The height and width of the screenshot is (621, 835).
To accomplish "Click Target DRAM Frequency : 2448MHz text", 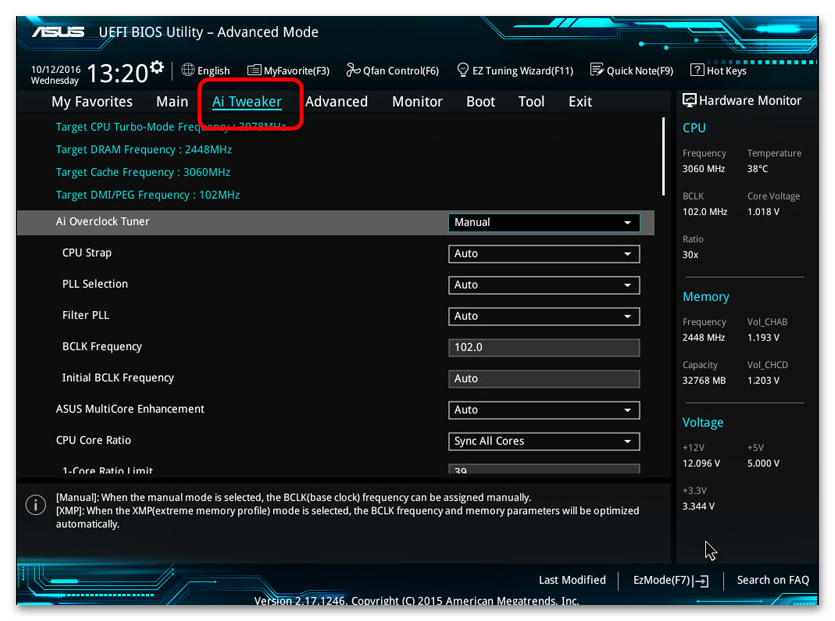I will pyautogui.click(x=144, y=150).
